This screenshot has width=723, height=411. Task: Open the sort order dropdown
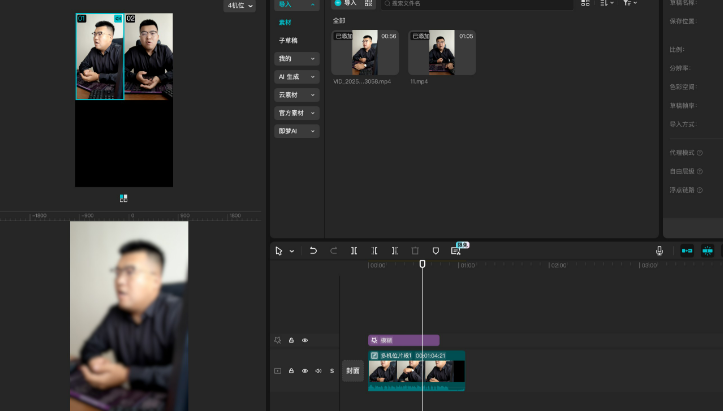[x=607, y=3]
